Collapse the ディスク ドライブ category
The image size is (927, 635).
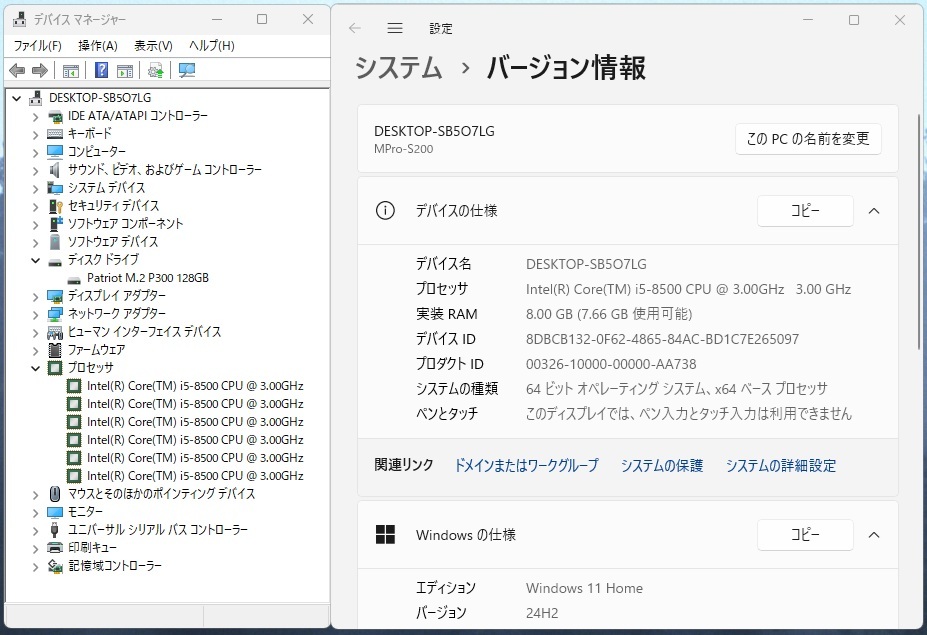click(35, 260)
